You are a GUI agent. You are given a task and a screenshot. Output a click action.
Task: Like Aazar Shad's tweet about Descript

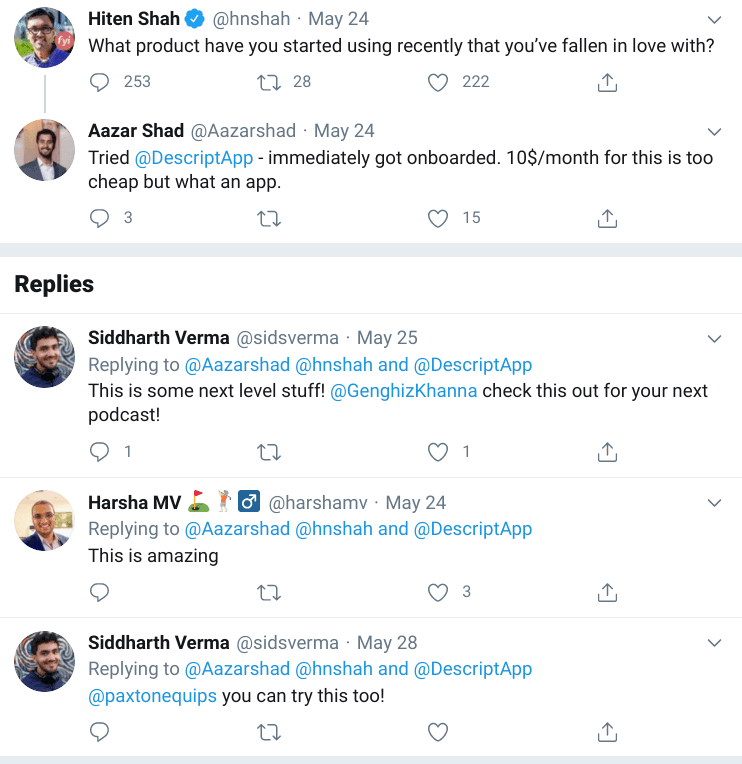[438, 218]
